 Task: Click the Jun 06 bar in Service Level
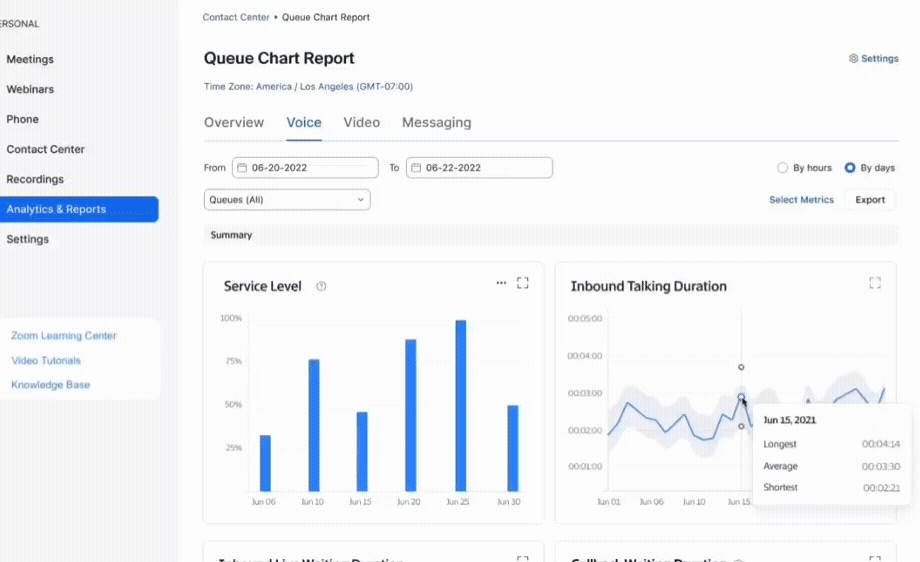click(265, 463)
